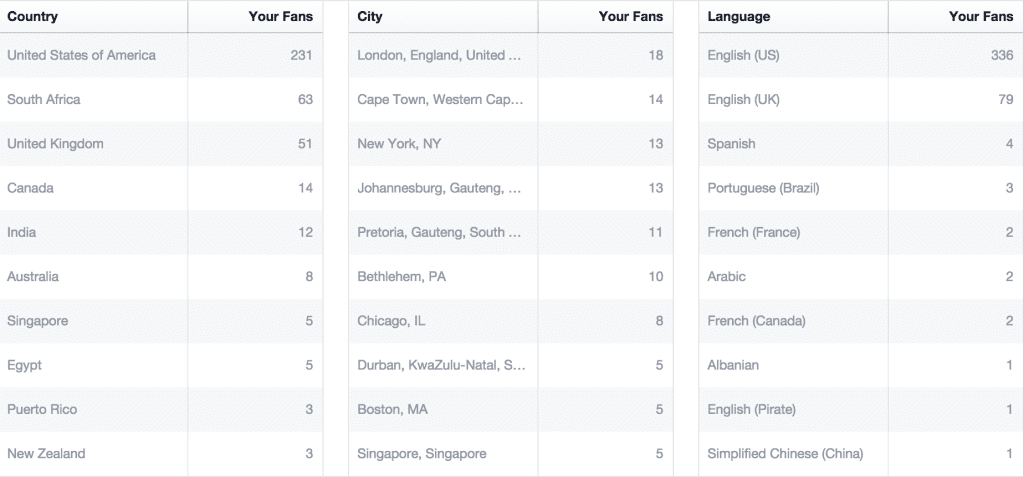The image size is (1024, 477).
Task: Click the London, England city row
Action: point(511,56)
